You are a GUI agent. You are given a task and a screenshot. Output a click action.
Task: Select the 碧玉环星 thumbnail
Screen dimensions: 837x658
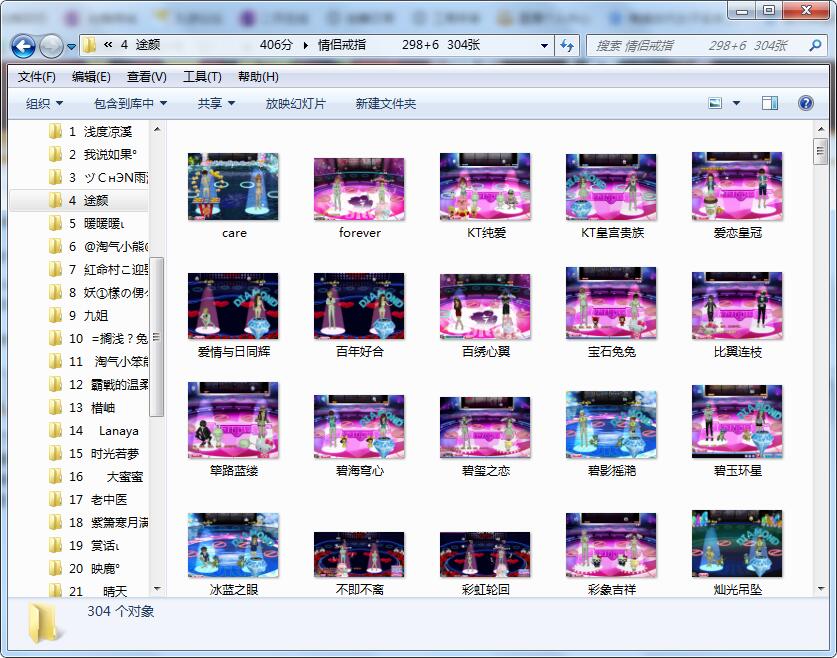(x=737, y=422)
